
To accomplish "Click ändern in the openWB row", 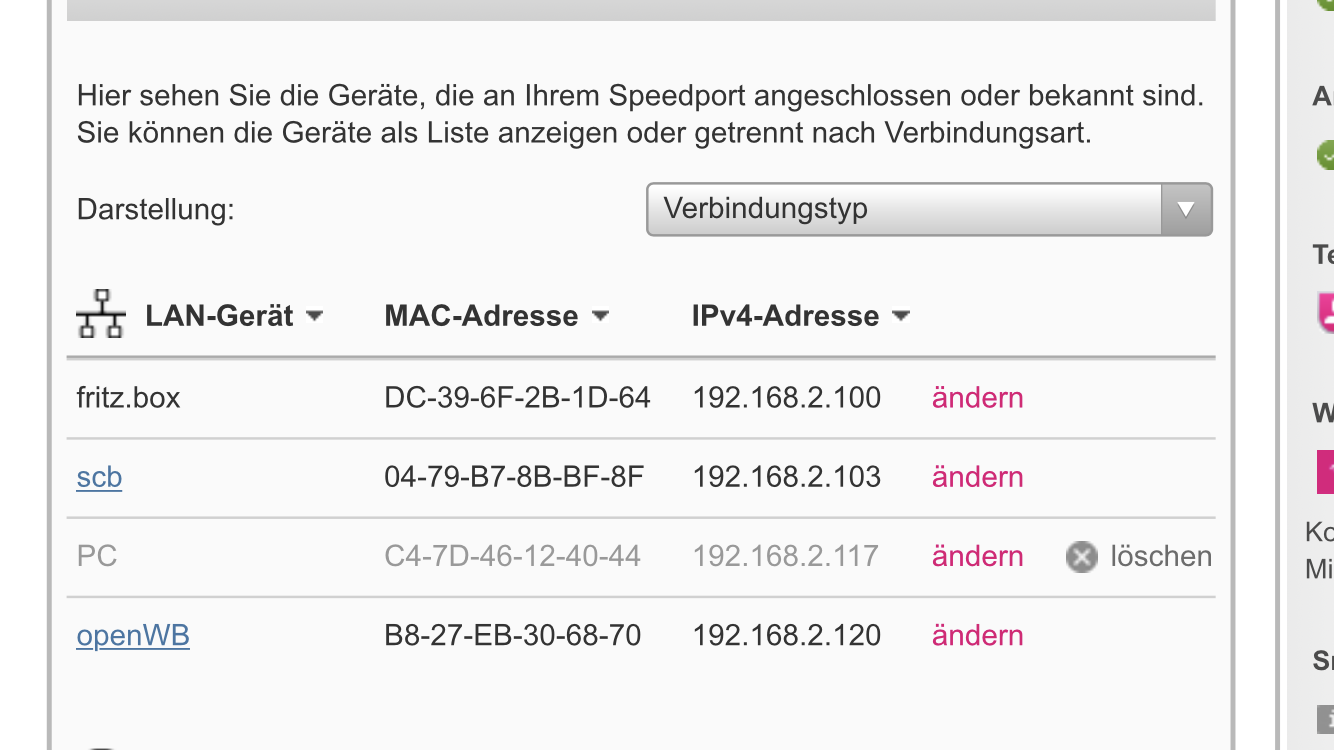I will pyautogui.click(x=977, y=635).
